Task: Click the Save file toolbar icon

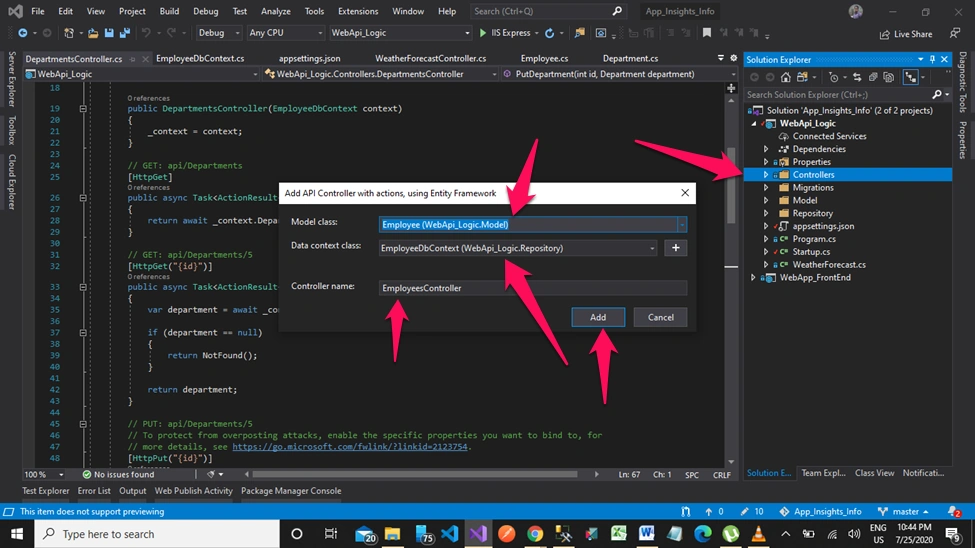Action: click(109, 33)
